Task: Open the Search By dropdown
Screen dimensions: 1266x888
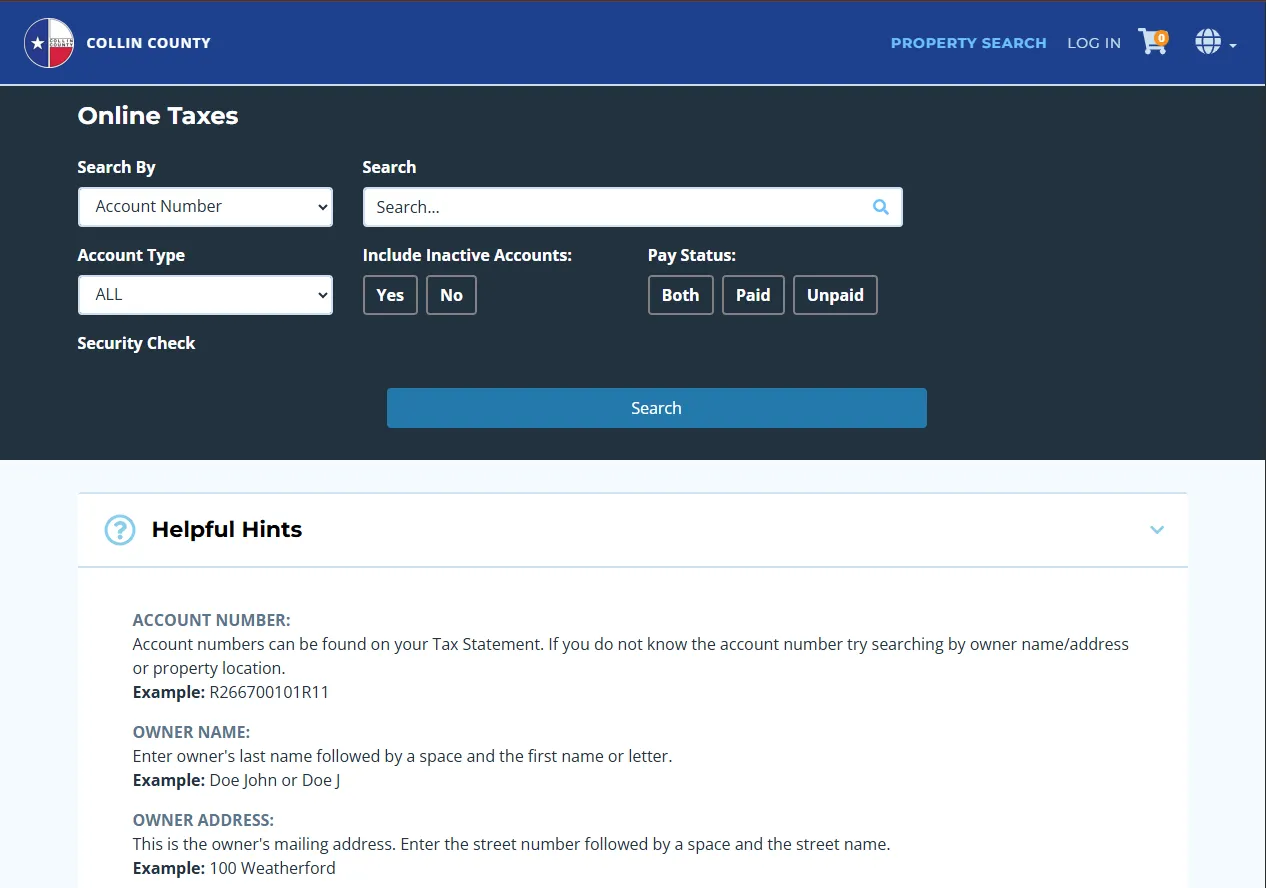Action: [x=205, y=207]
